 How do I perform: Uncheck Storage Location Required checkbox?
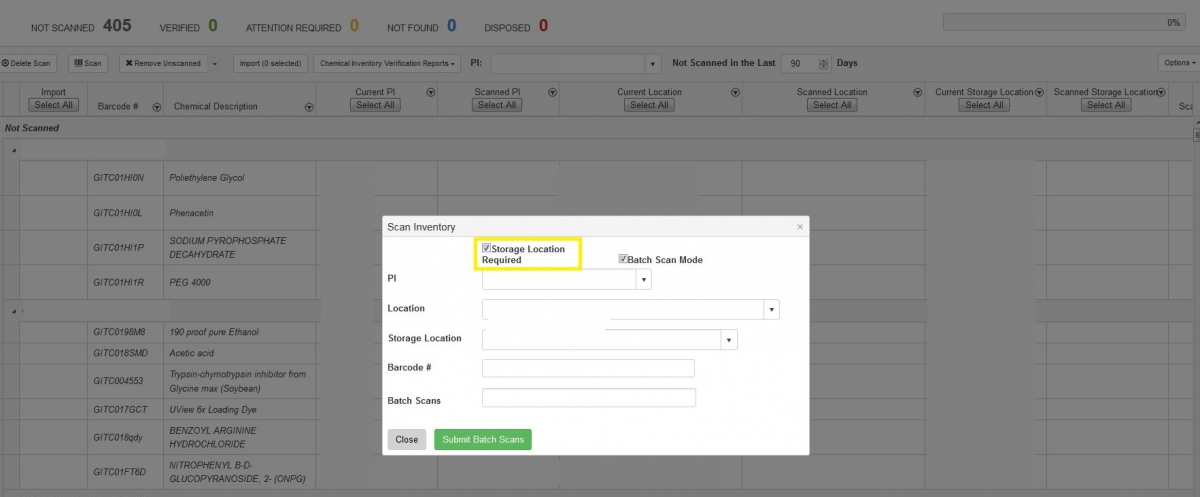click(486, 248)
